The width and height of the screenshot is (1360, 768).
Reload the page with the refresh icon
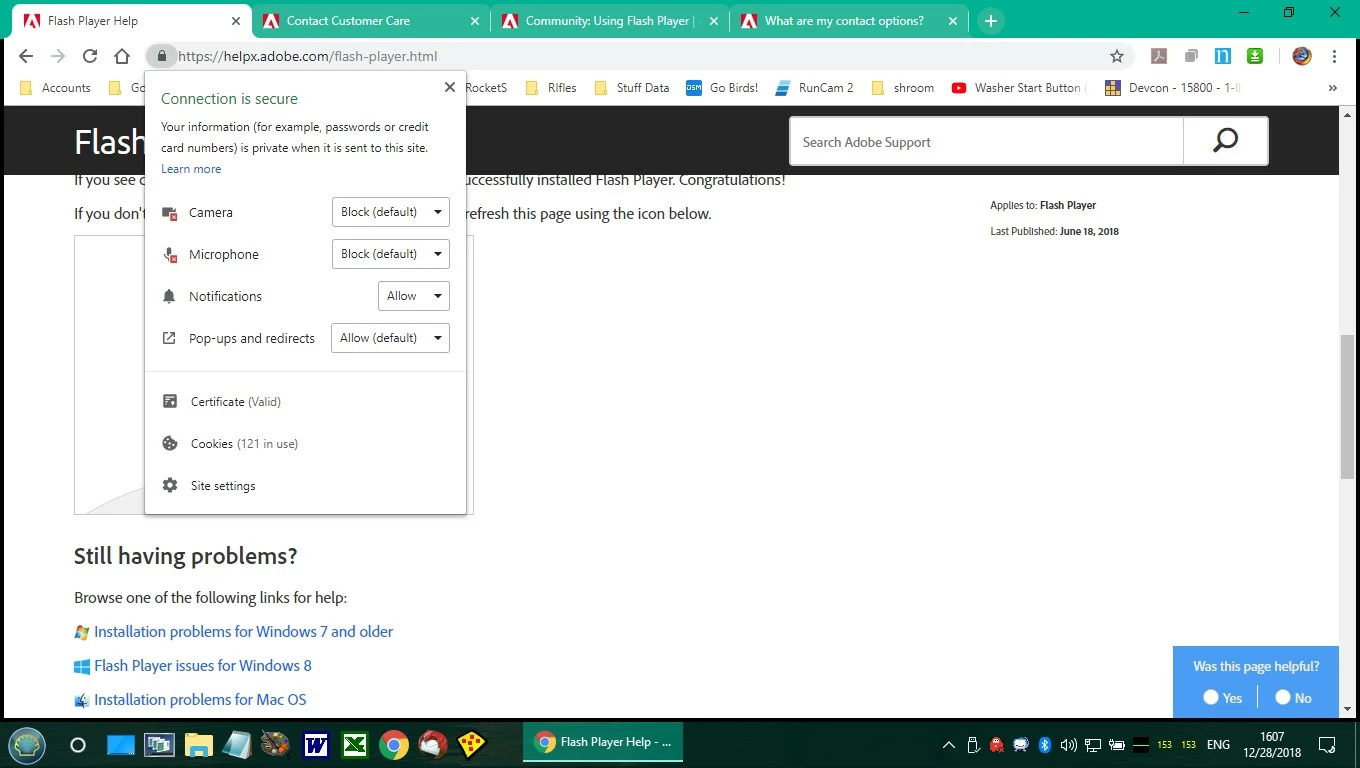tap(90, 56)
